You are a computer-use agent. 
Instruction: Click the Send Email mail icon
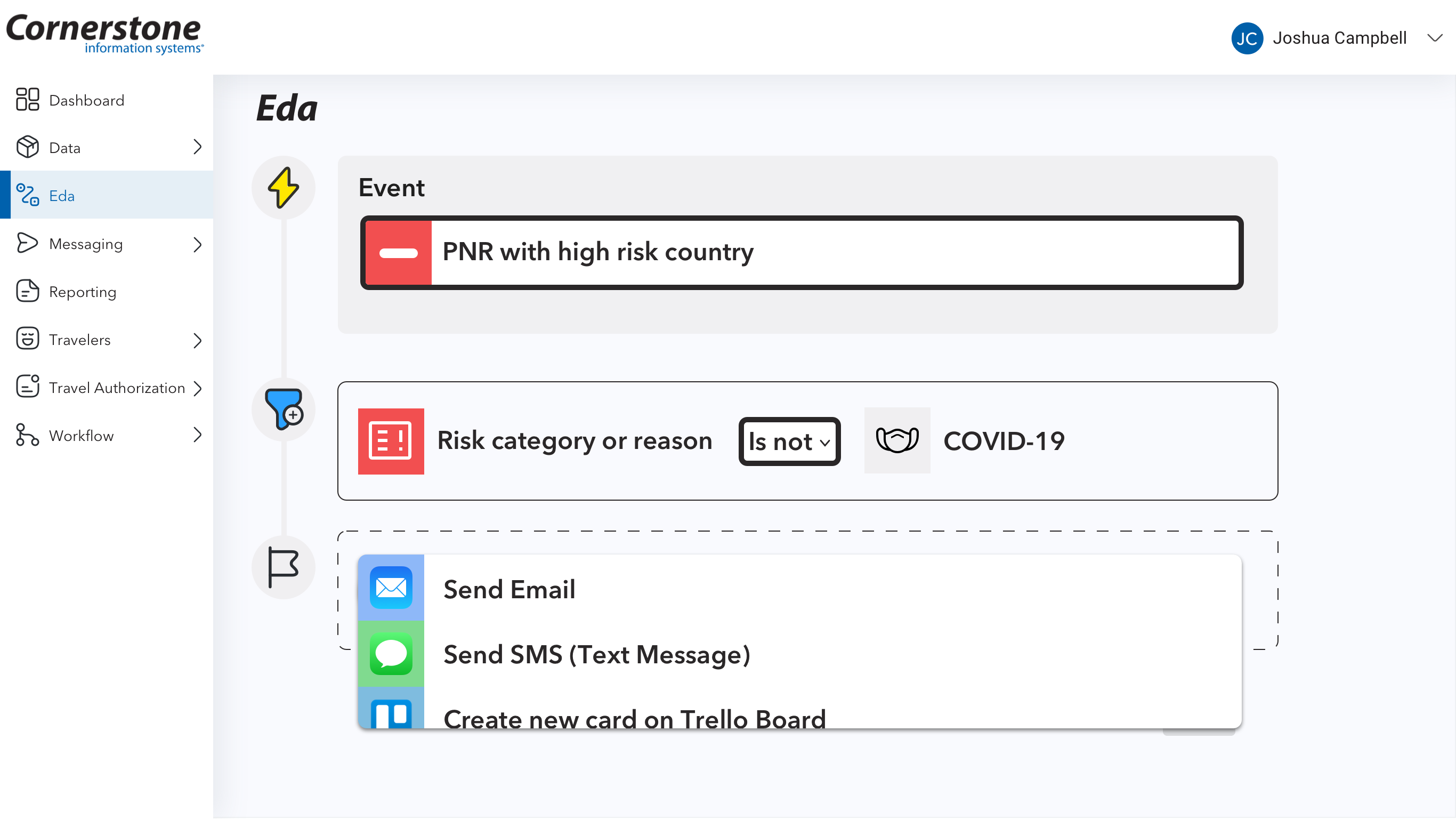coord(391,588)
